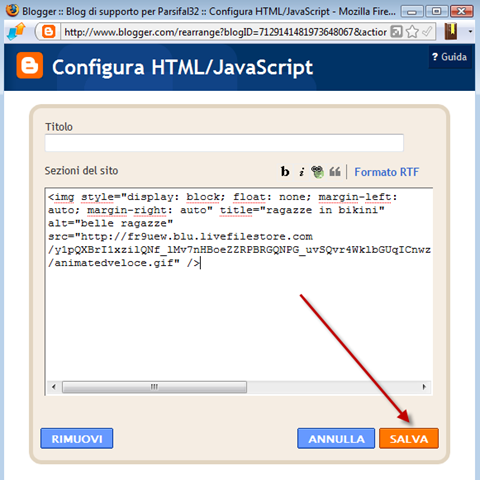Click 'belle ragazze' alt text in code
This screenshot has height=480, width=480.
[x=123, y=223]
